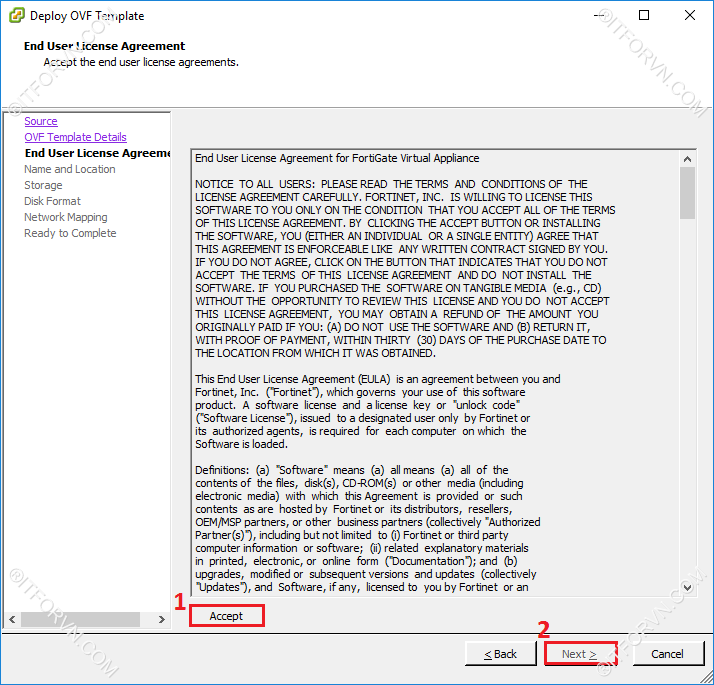Click the vSphere icon in the title bar
The image size is (714, 685).
[16, 15]
